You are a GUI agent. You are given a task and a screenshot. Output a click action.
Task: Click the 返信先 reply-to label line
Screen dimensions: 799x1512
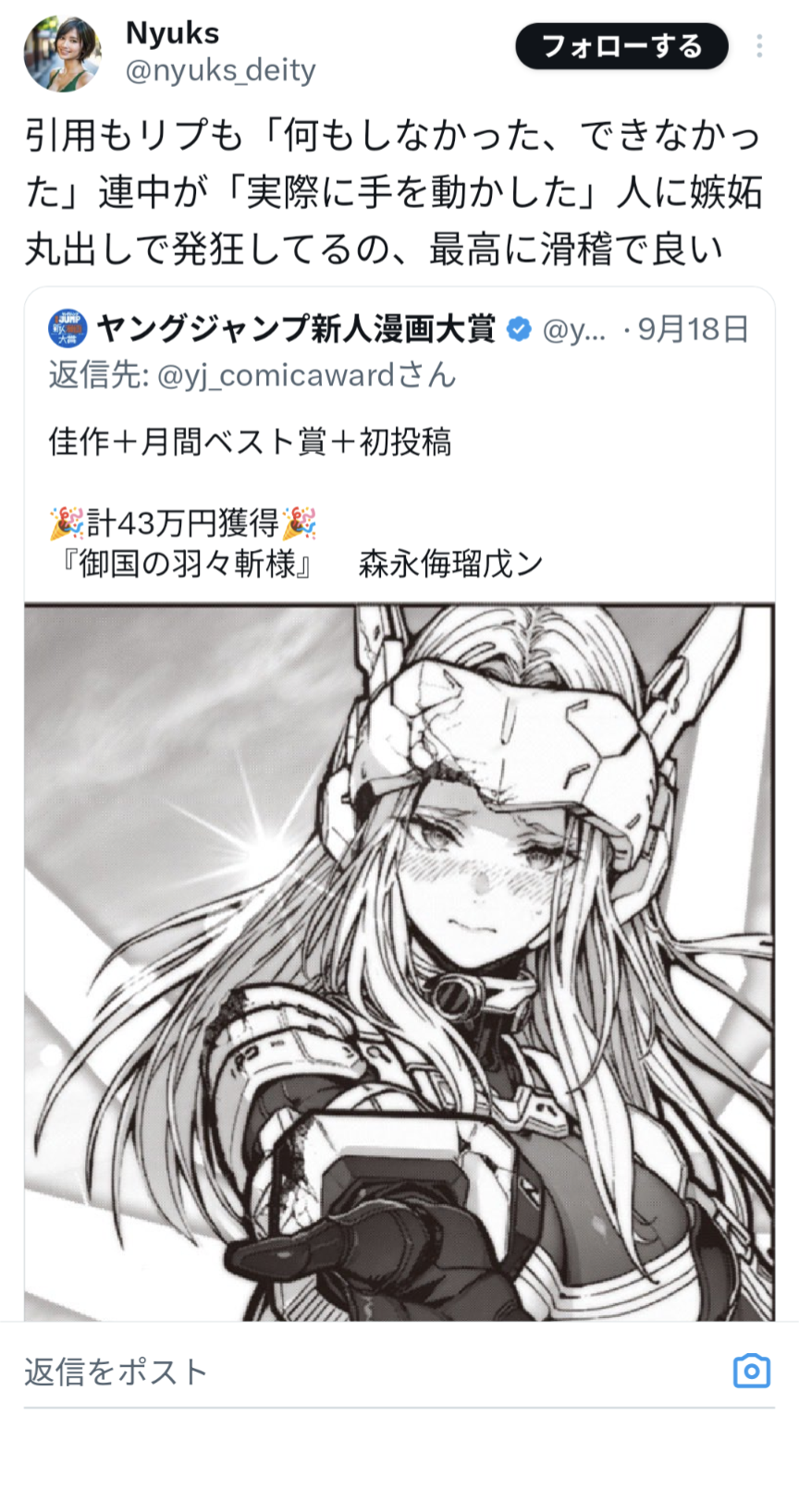[252, 375]
